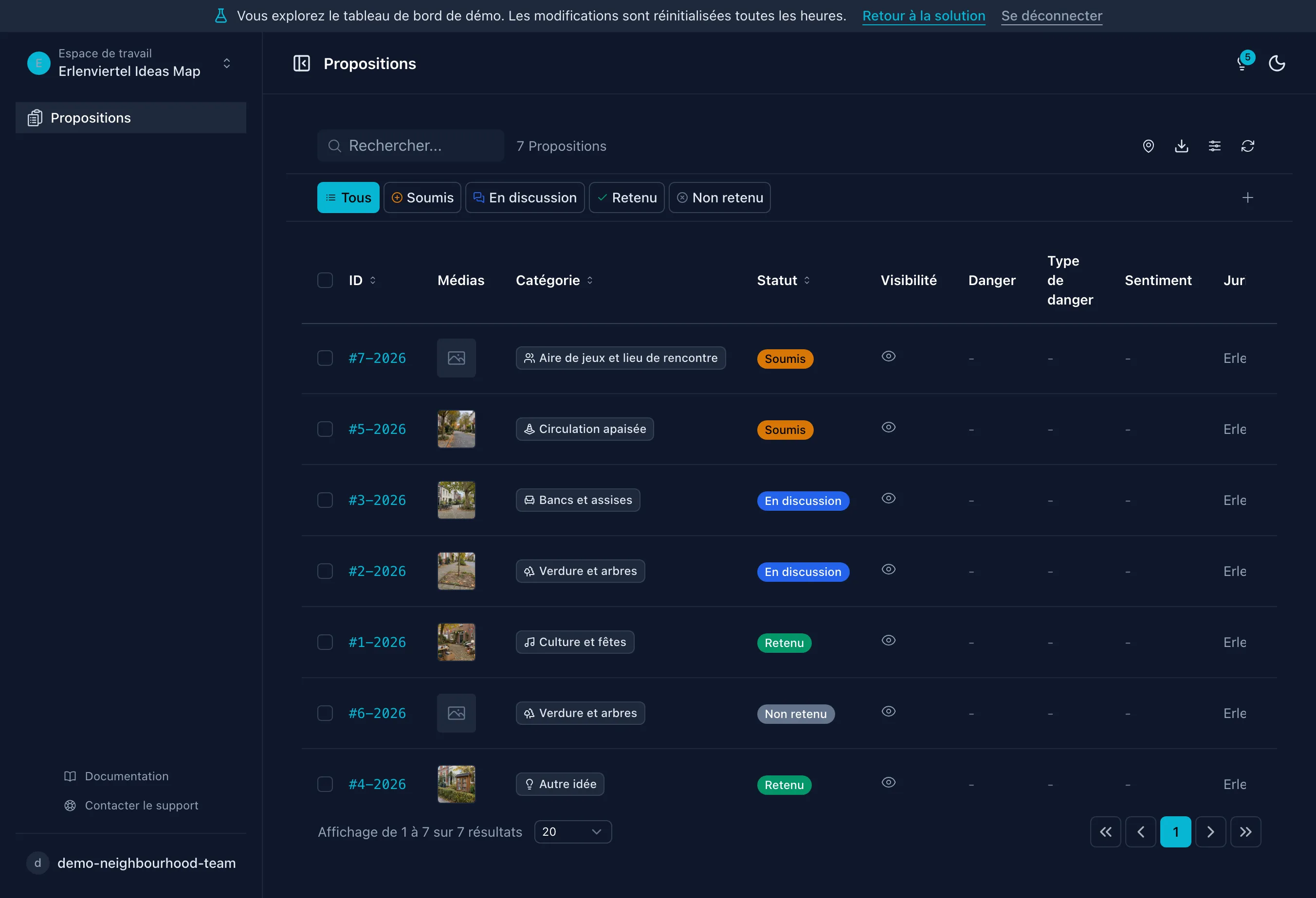Add a new view with plus icon
1316x898 pixels.
1247,198
